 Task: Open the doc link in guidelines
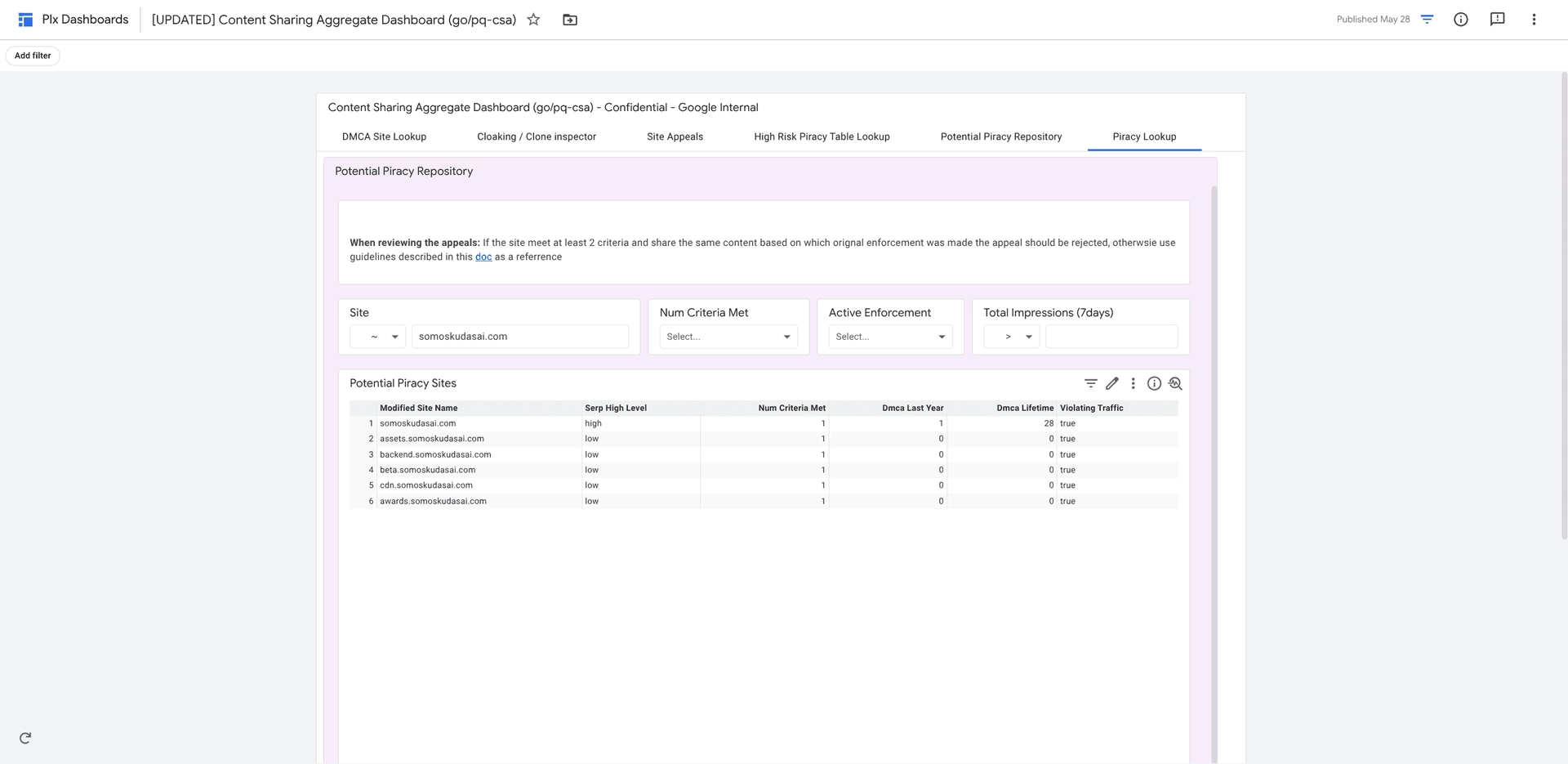483,257
